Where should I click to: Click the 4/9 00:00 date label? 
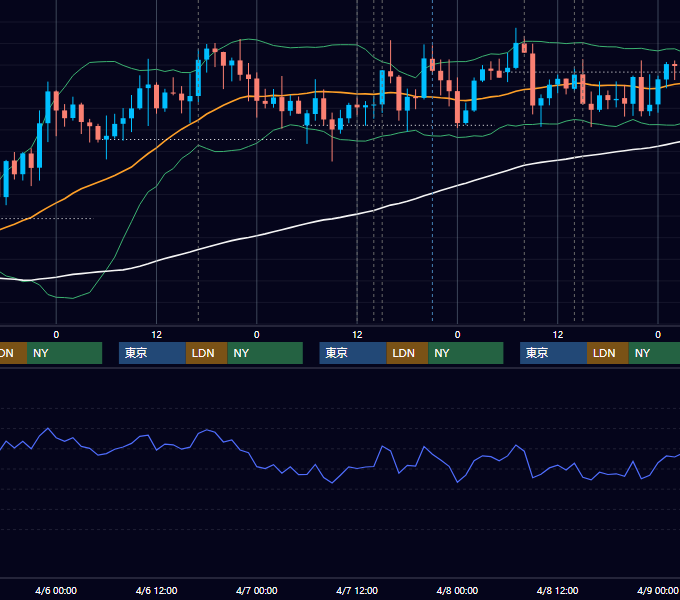click(x=657, y=590)
